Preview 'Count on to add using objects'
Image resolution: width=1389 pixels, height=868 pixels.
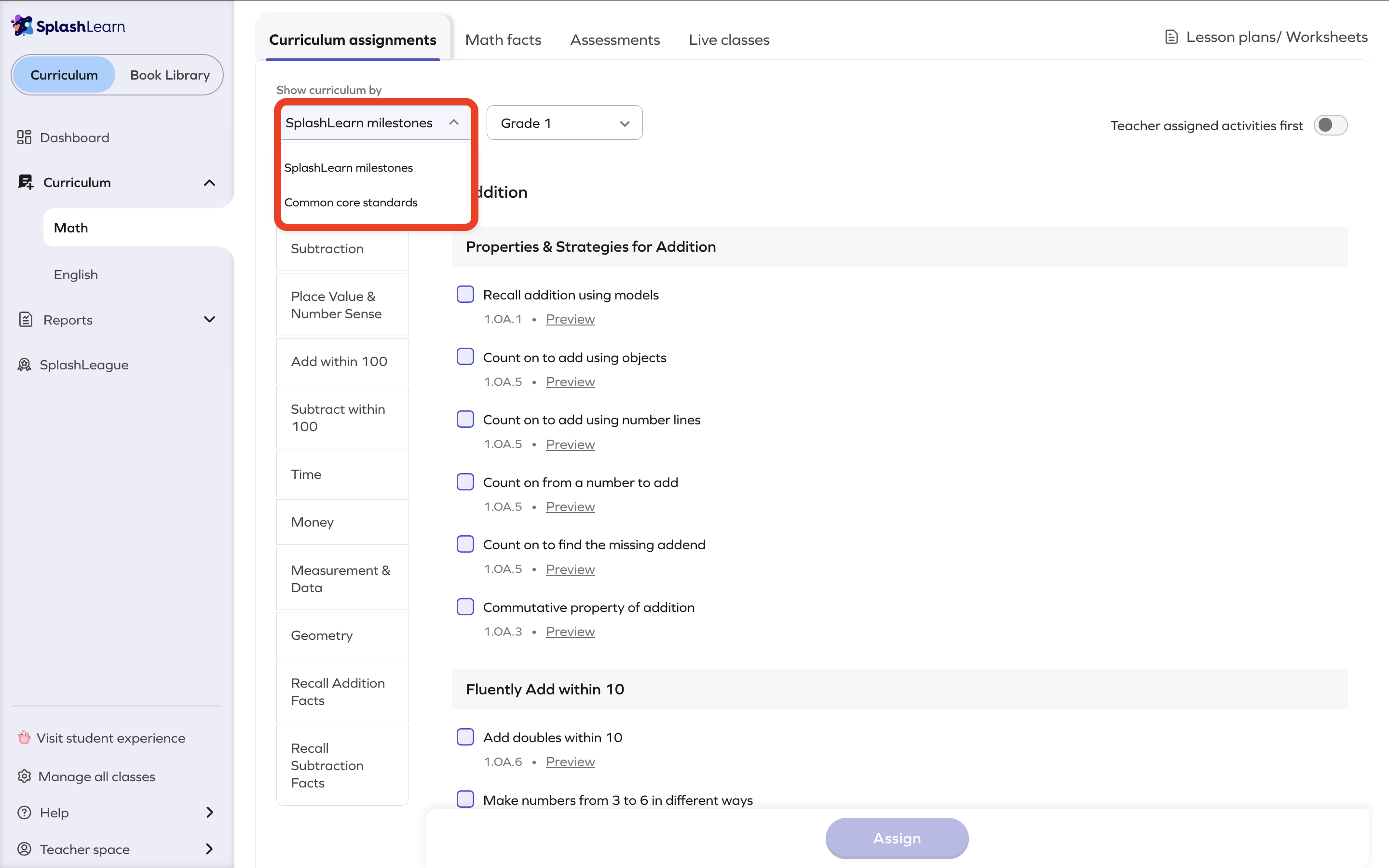[570, 382]
